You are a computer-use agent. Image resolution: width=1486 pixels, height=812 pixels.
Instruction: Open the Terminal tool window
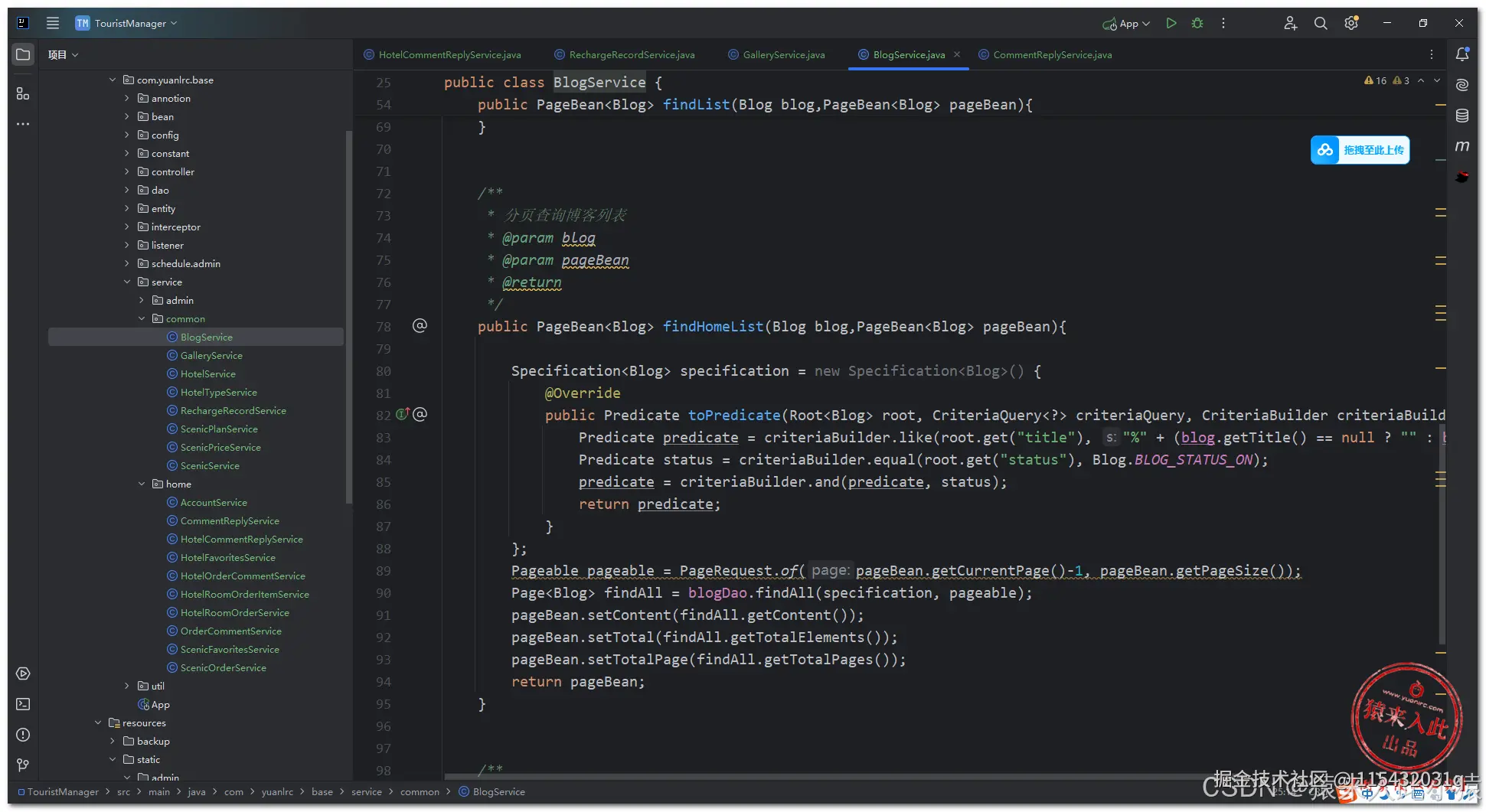(x=23, y=704)
